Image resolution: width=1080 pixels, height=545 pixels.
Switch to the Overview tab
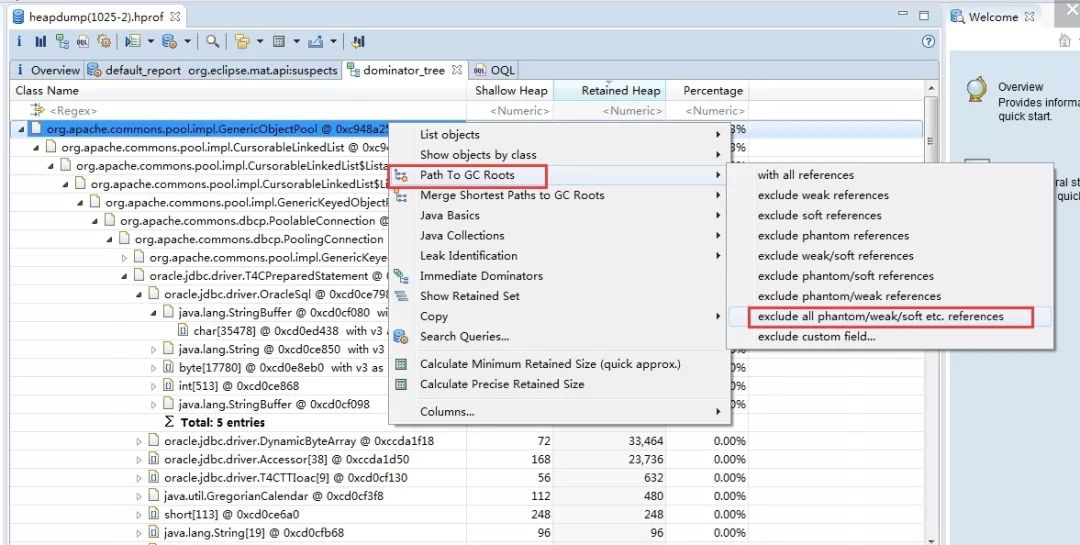pos(48,70)
